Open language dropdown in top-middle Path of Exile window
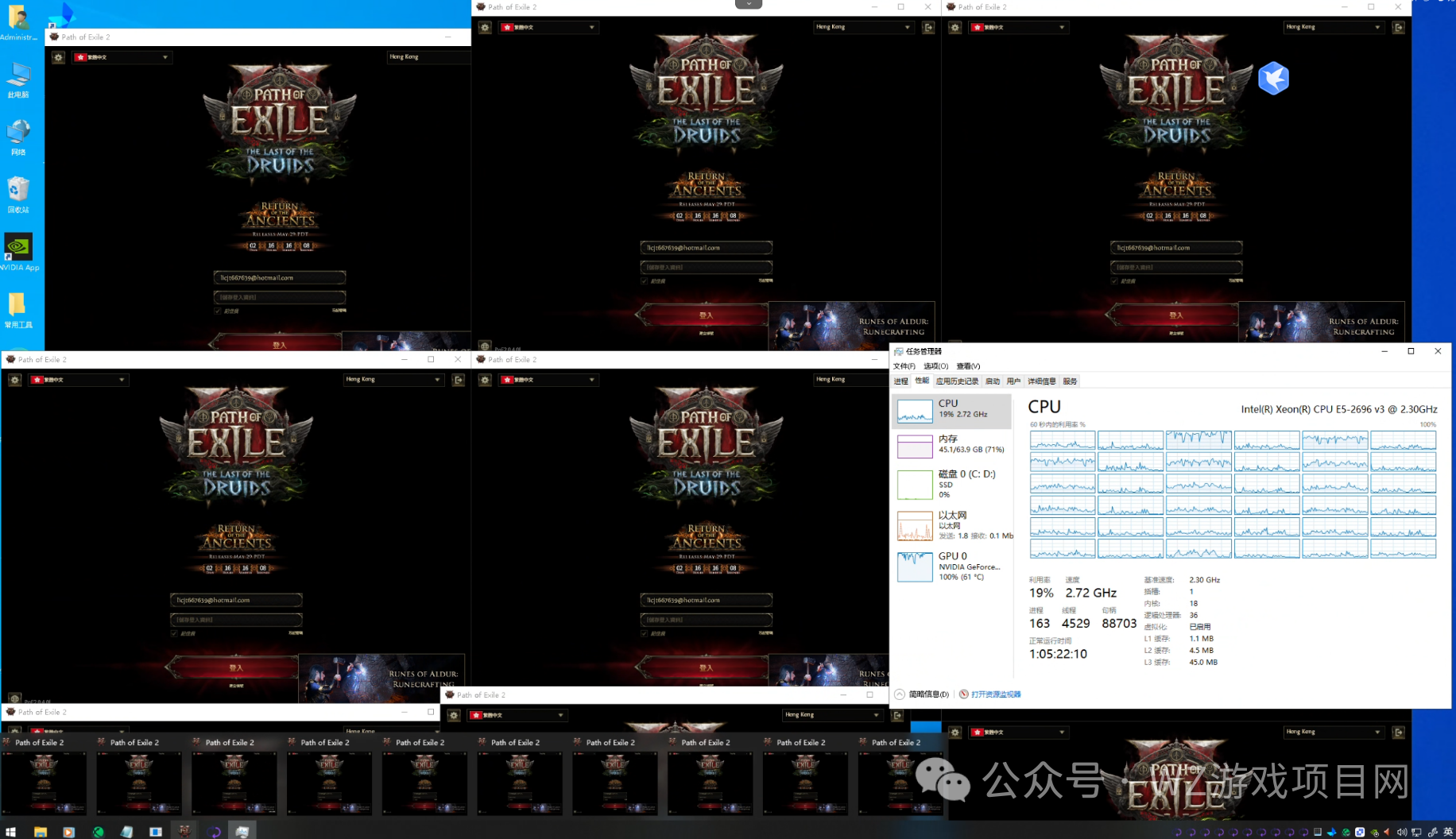This screenshot has width=1456, height=839. pyautogui.click(x=548, y=27)
